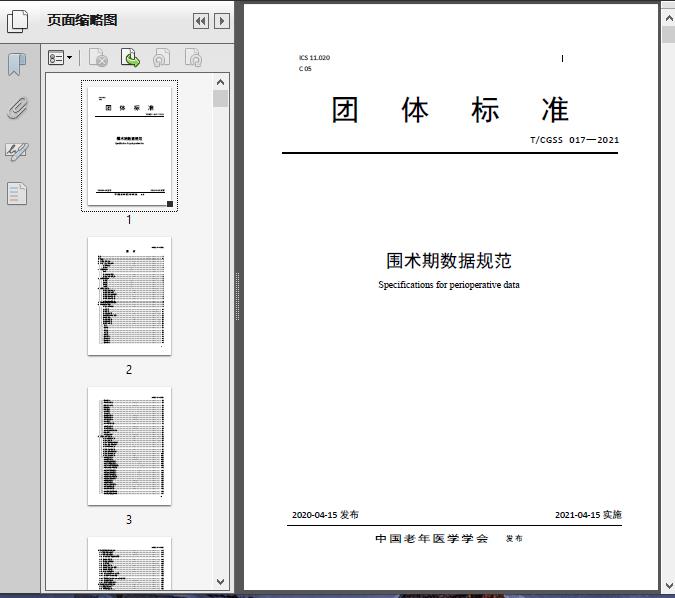675x598 pixels.
Task: Click the page number label '1' under thumbnail
Action: 129,220
